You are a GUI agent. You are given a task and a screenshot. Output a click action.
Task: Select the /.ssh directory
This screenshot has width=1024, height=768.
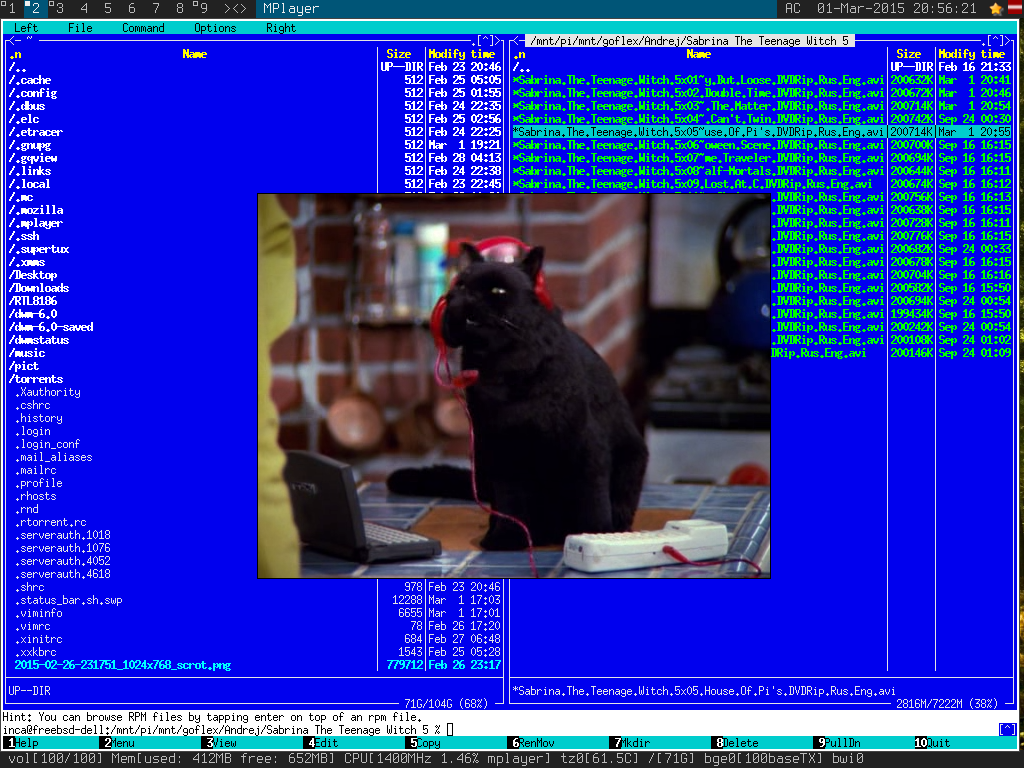[133, 236]
